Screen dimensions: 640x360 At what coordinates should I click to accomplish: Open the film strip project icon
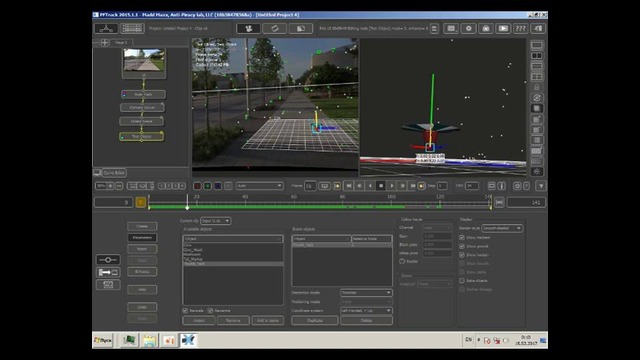(x=132, y=28)
